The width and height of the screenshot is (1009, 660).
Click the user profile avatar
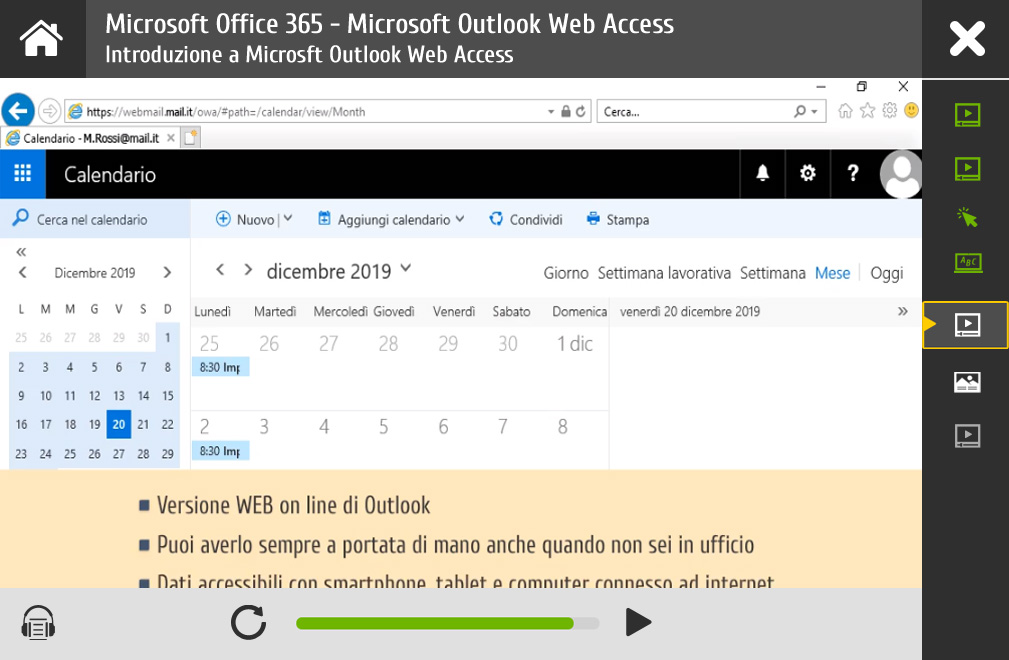(x=901, y=174)
